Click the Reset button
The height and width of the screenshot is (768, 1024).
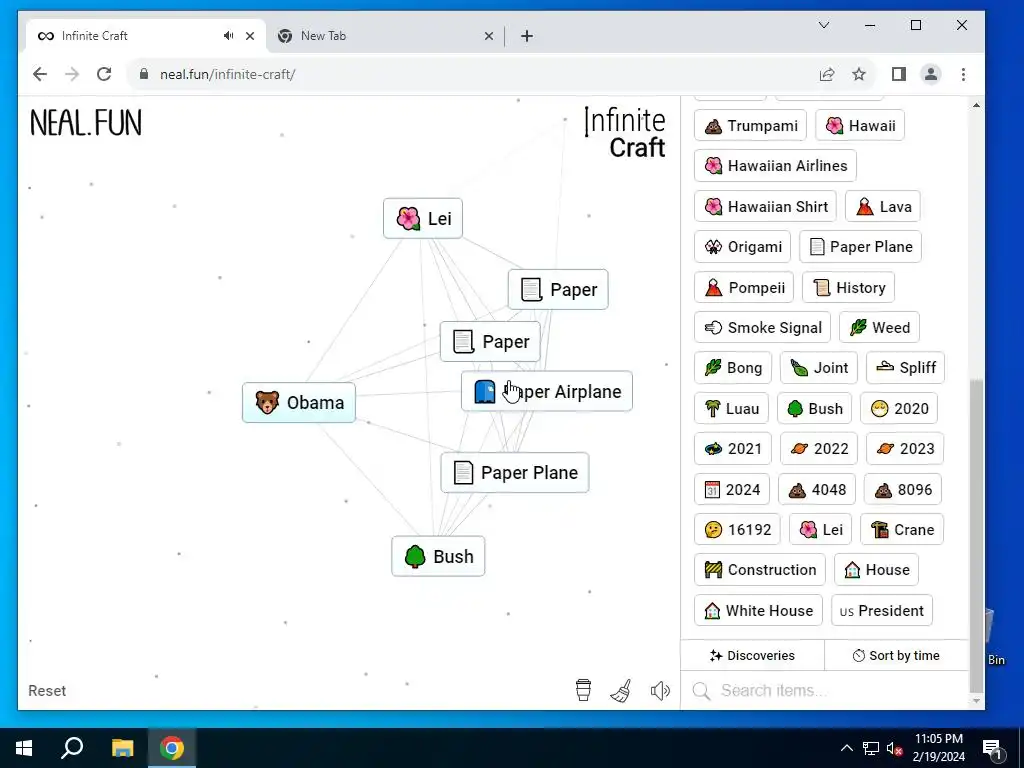47,691
